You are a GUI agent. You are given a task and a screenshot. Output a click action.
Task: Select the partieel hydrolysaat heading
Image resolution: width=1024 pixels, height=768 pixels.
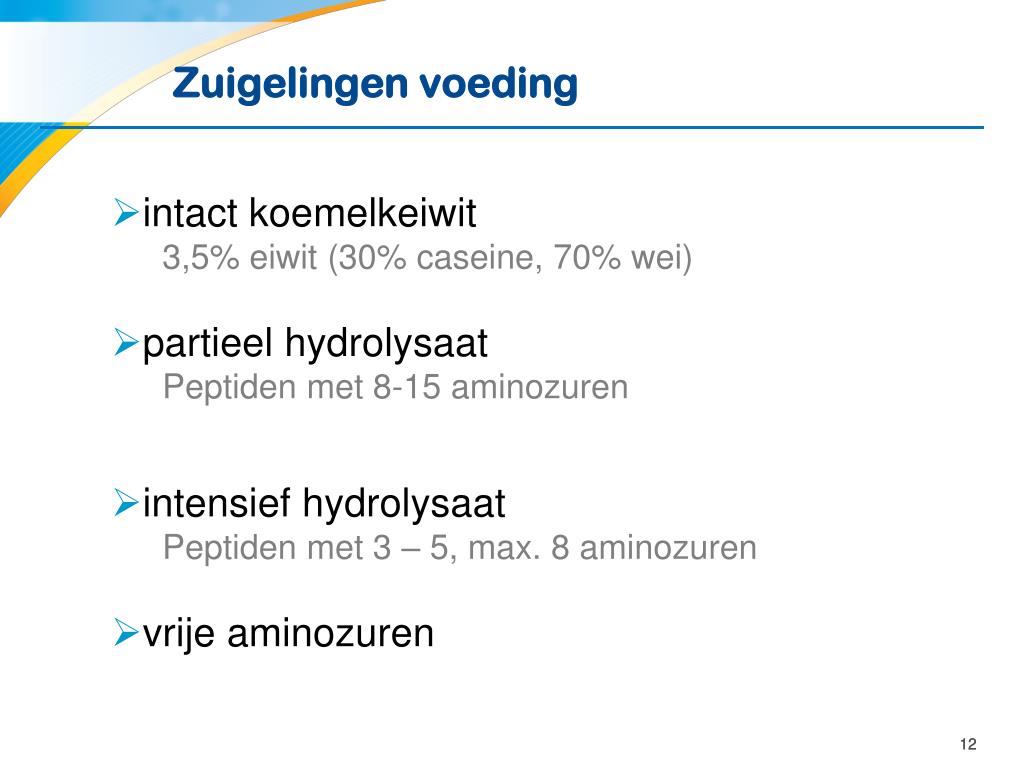click(315, 344)
